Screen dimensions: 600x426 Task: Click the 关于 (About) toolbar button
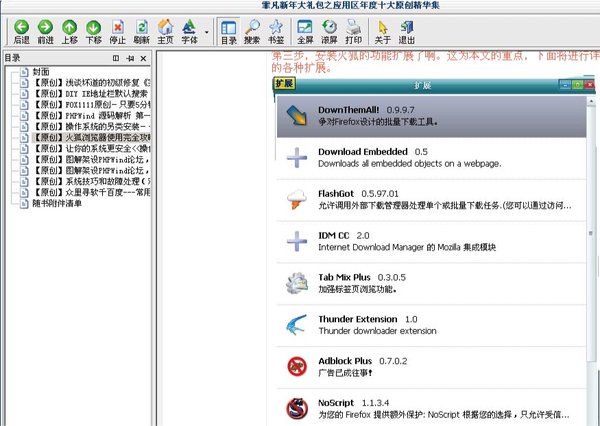pyautogui.click(x=383, y=30)
